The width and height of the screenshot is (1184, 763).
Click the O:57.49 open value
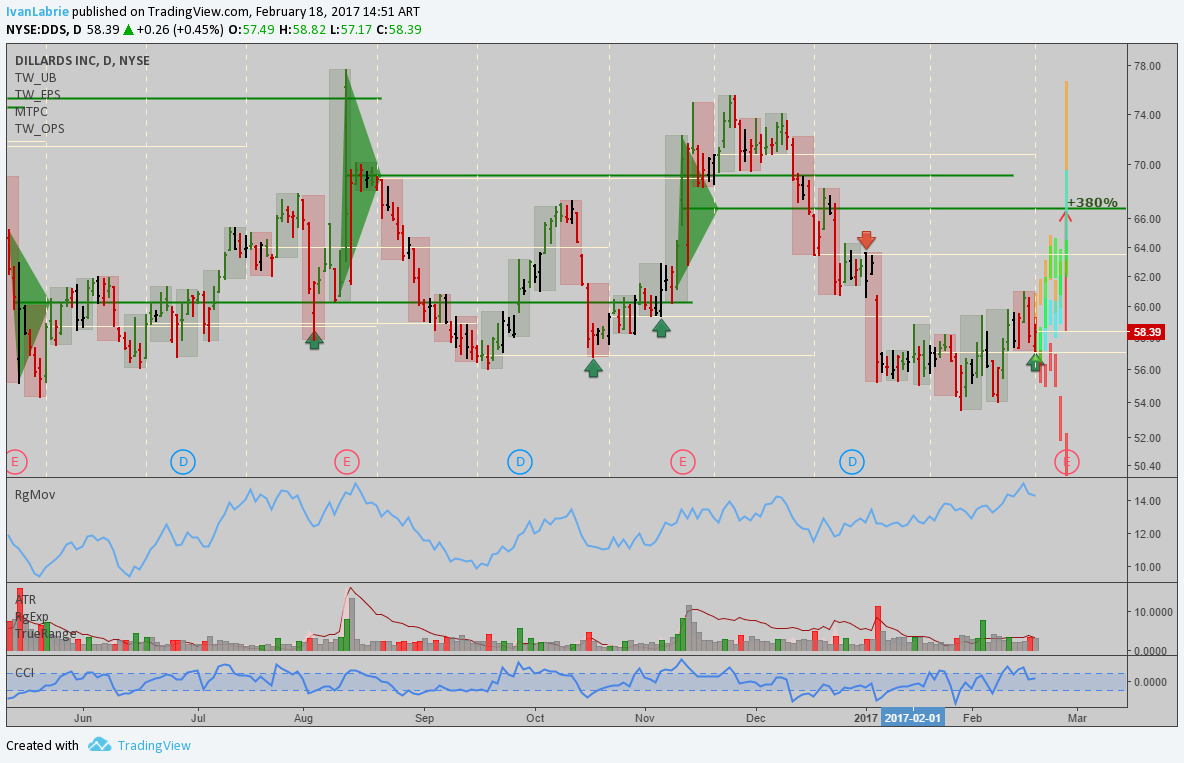251,30
